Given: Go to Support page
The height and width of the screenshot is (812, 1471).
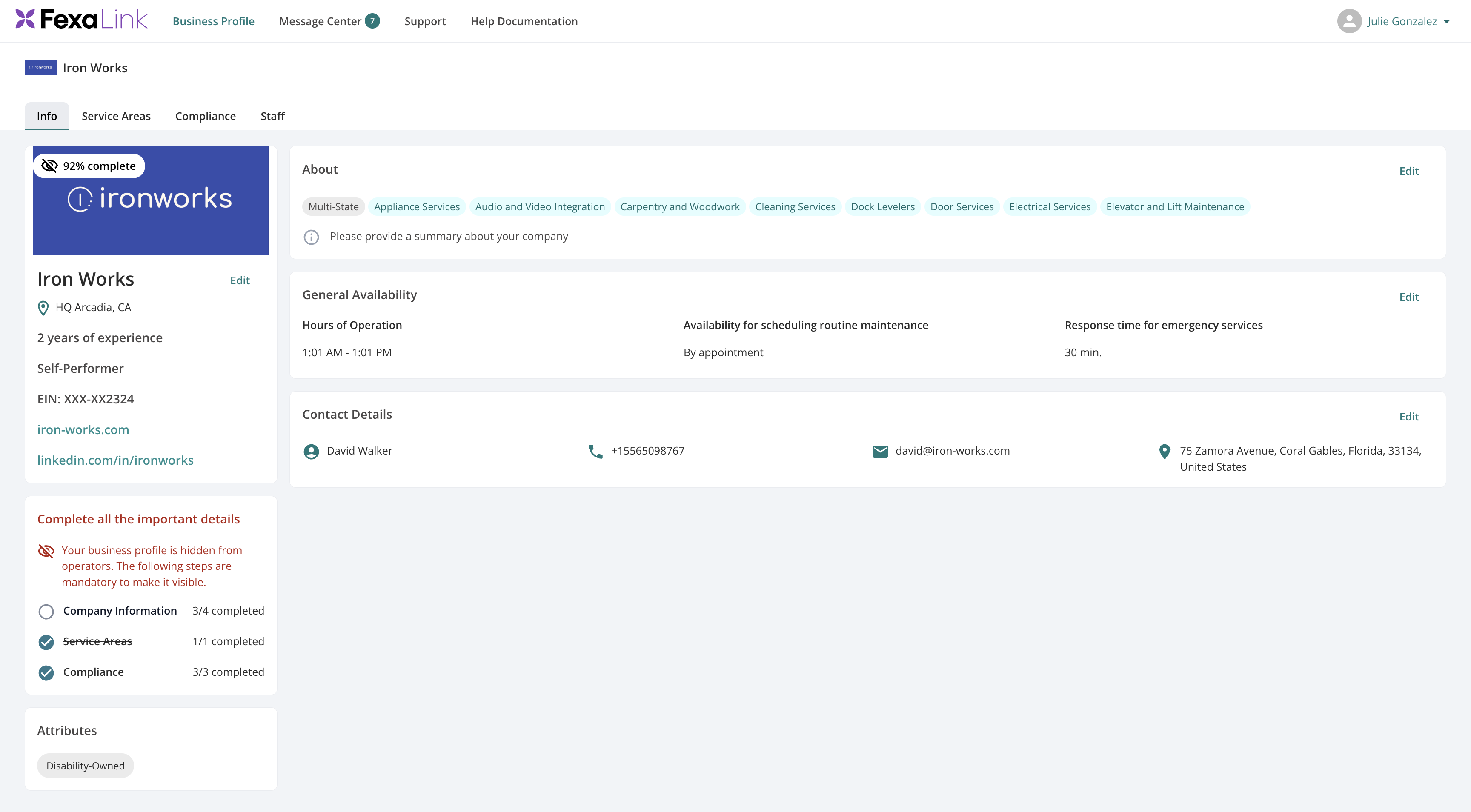Looking at the screenshot, I should (x=425, y=21).
